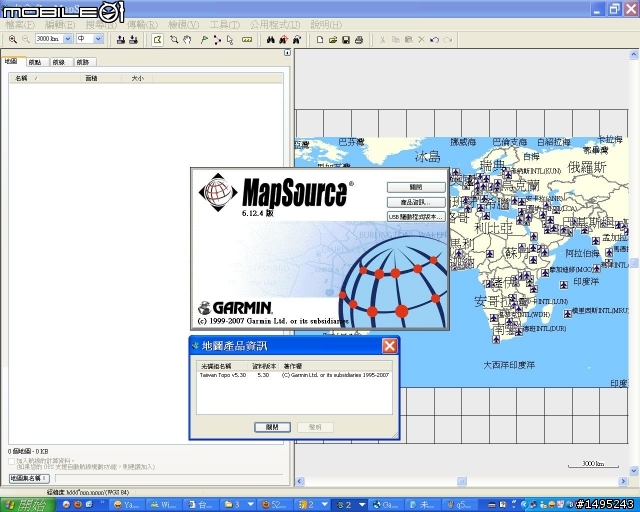Close the 地圖產品資訊 dialog with red X
The image size is (640, 512).
tap(389, 346)
